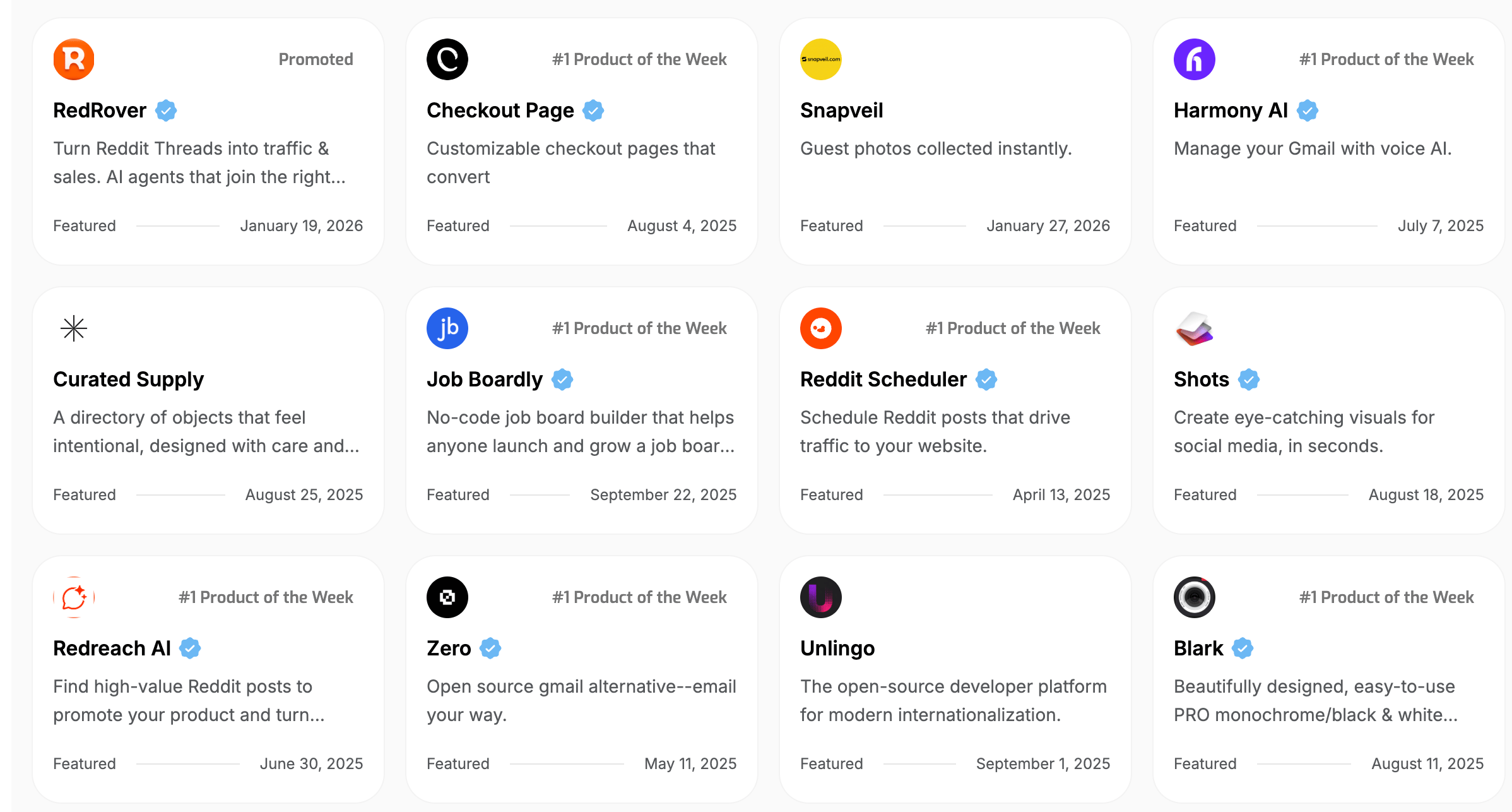This screenshot has height=812, width=1512.
Task: Click the RedRover orange R logo
Action: (x=74, y=59)
